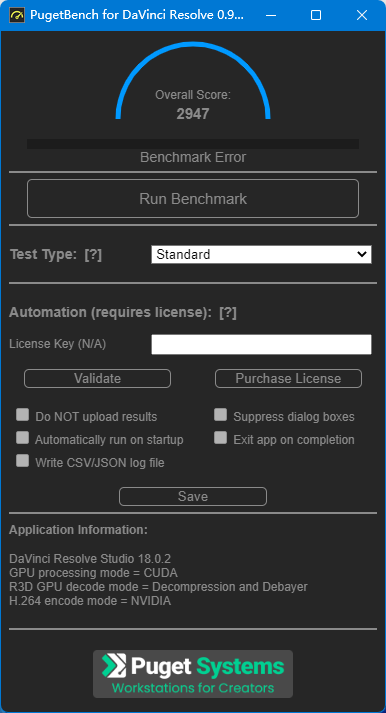Click the dropdown arrow beside Standard

point(362,255)
